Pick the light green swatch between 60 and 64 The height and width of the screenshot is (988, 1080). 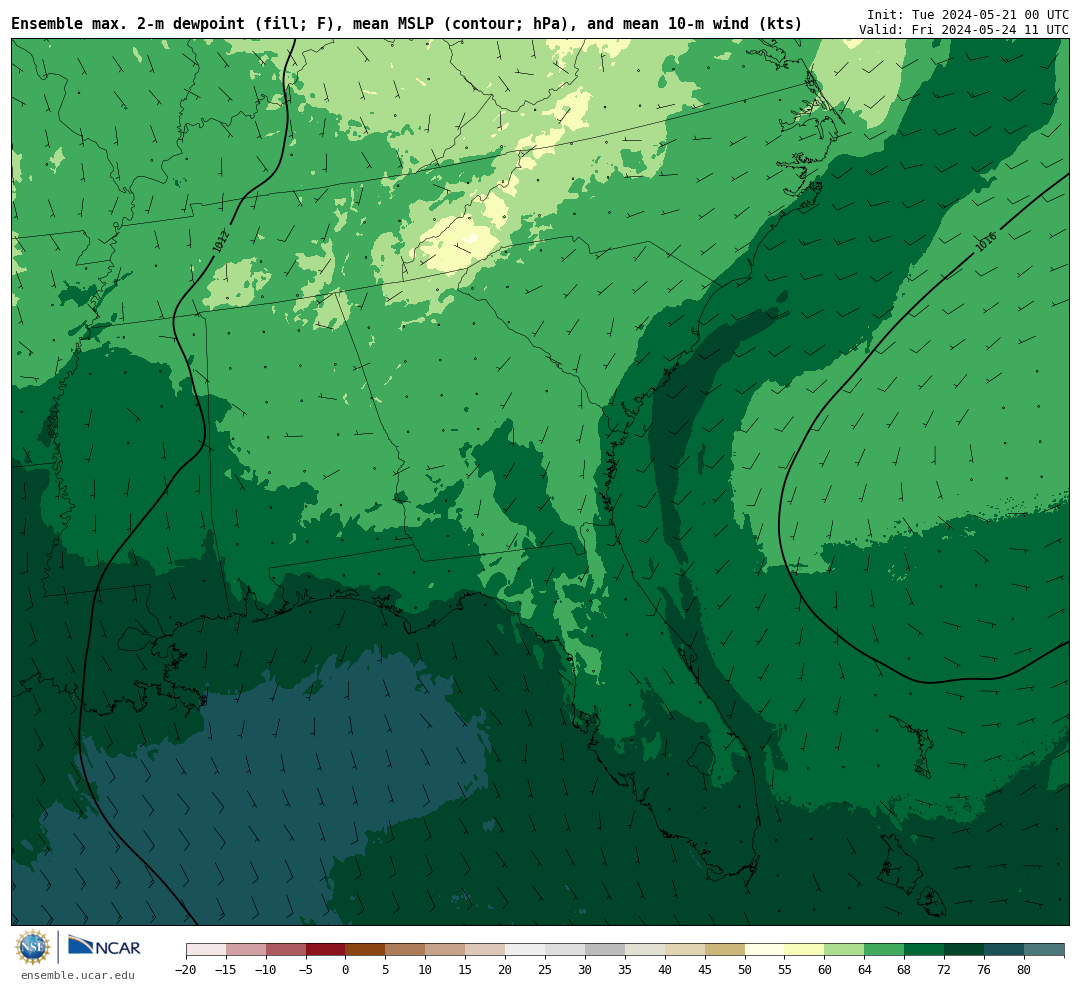(845, 950)
